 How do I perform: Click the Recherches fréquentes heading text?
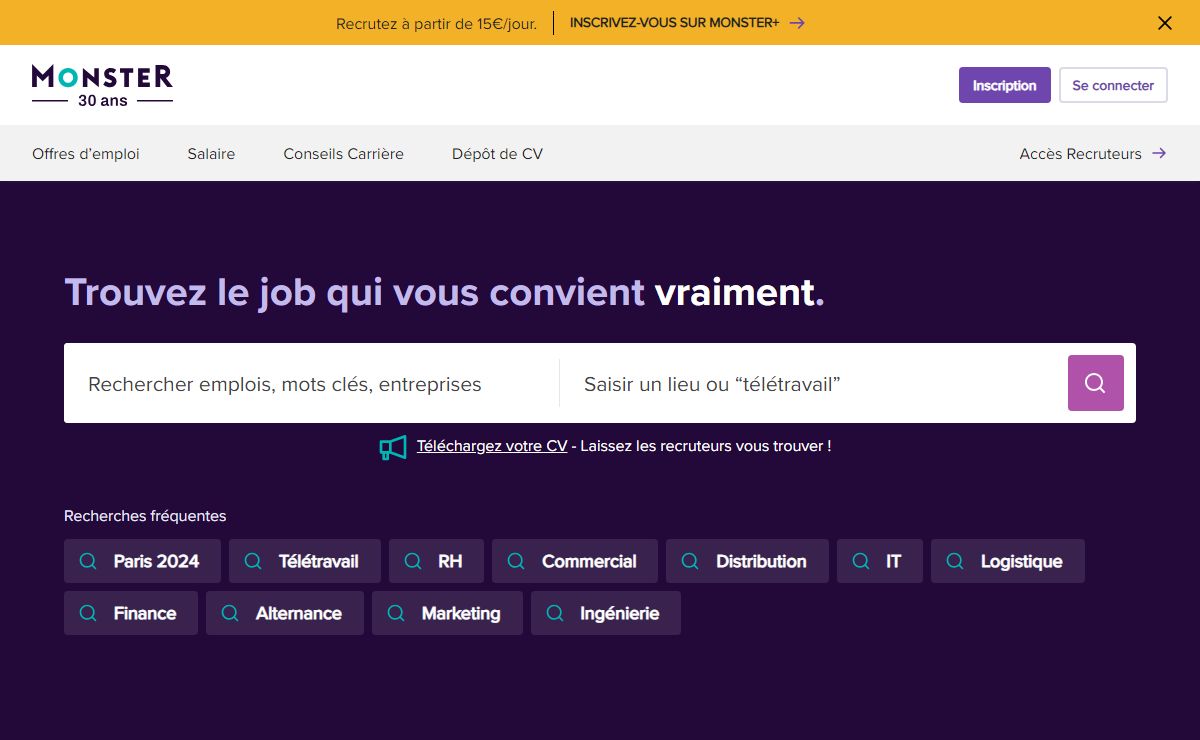pyautogui.click(x=145, y=516)
